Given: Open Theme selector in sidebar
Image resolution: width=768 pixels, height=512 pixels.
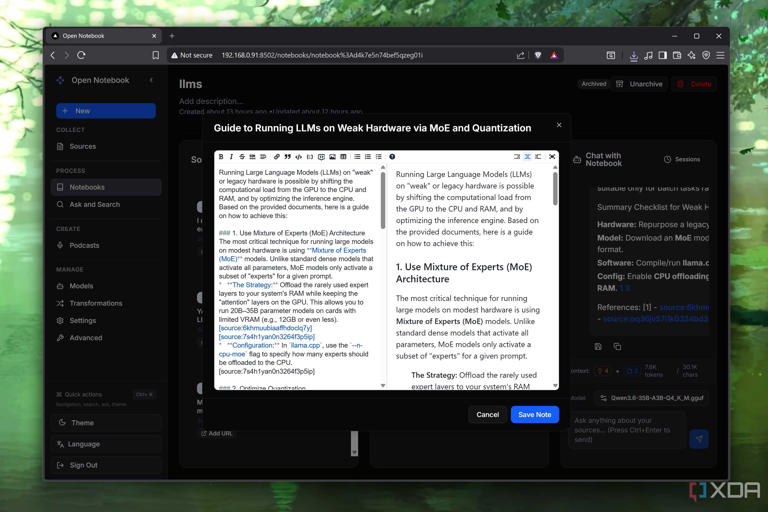Looking at the screenshot, I should click(x=106, y=422).
